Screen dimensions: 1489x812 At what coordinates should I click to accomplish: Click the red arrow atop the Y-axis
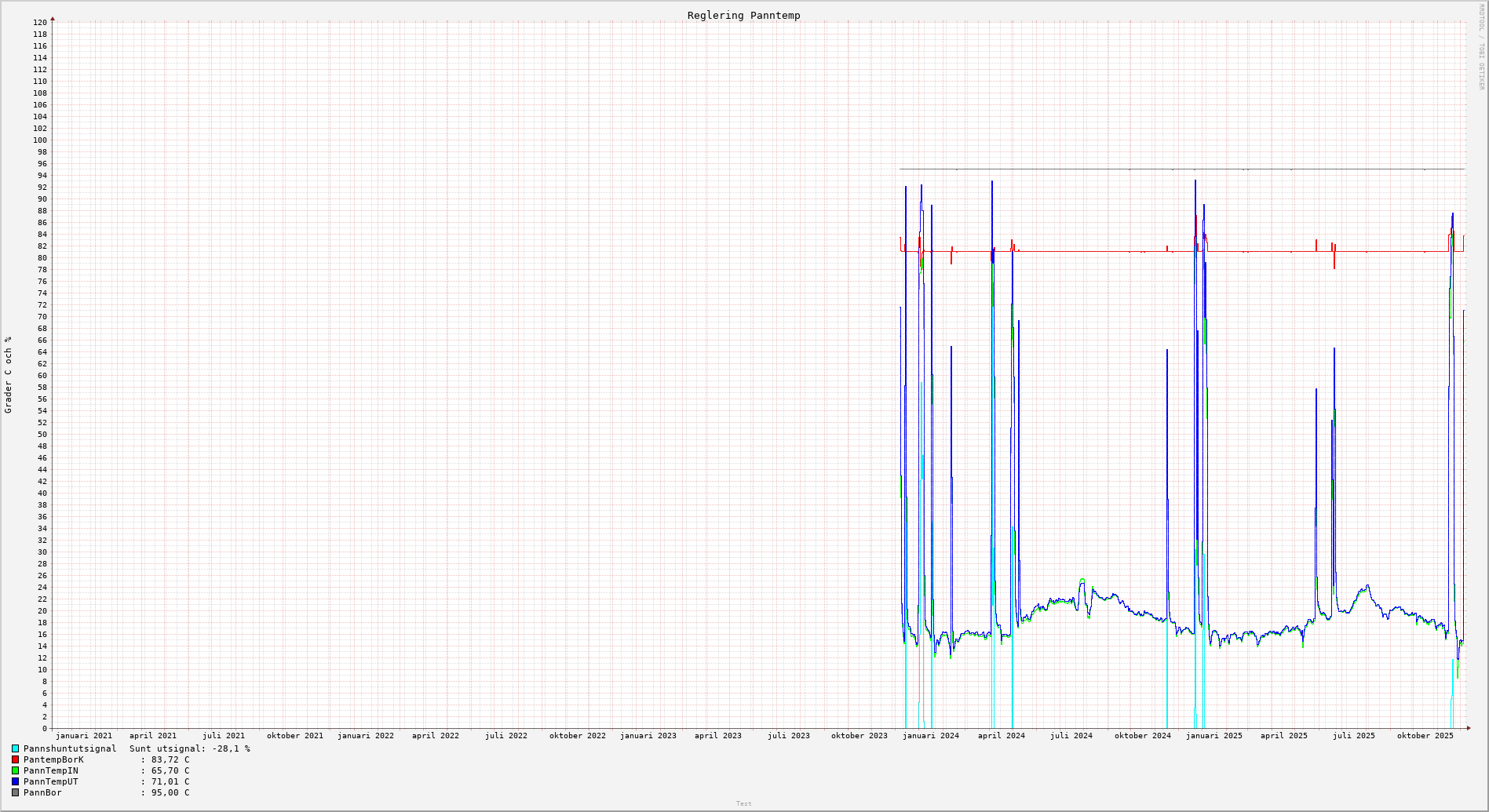pyautogui.click(x=53, y=18)
